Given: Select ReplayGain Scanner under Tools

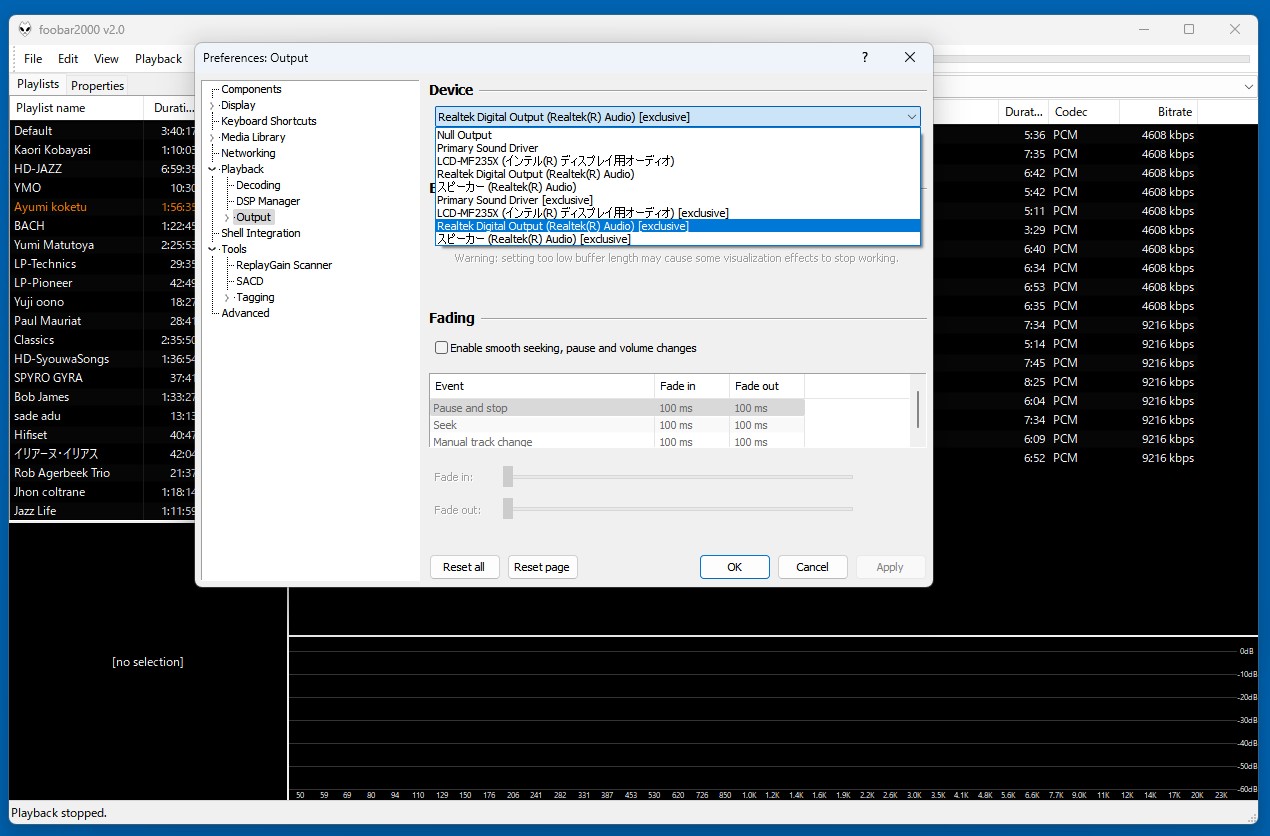Looking at the screenshot, I should [284, 265].
